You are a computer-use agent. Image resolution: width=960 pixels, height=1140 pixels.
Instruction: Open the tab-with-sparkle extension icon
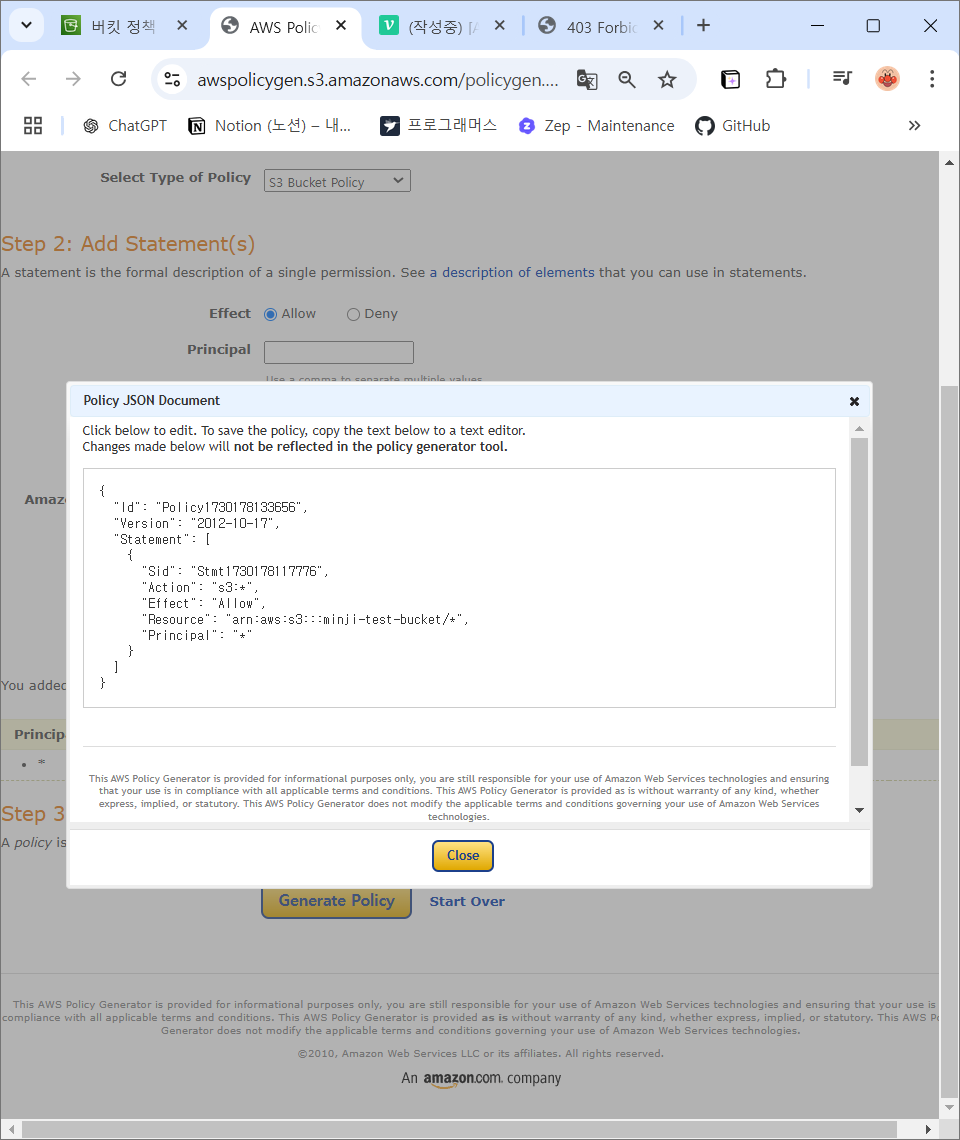730,79
